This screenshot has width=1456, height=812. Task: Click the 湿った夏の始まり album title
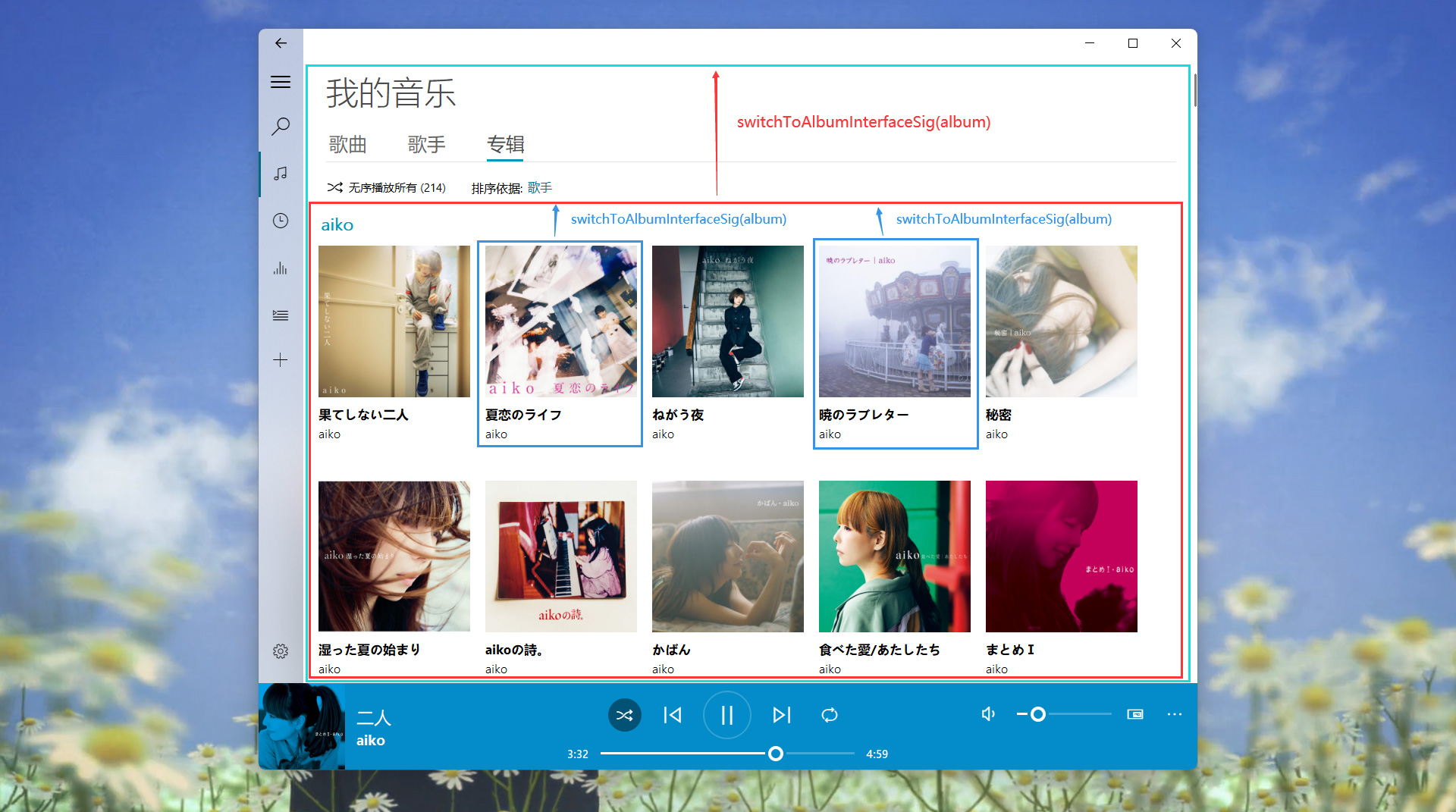tap(369, 650)
